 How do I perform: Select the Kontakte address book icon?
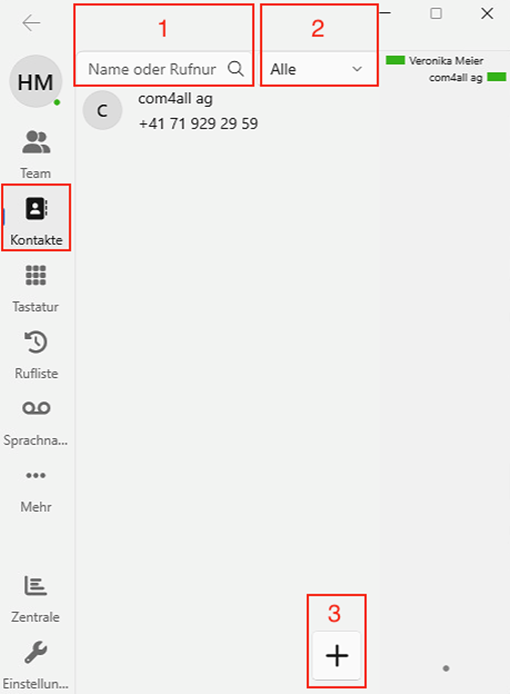36,208
